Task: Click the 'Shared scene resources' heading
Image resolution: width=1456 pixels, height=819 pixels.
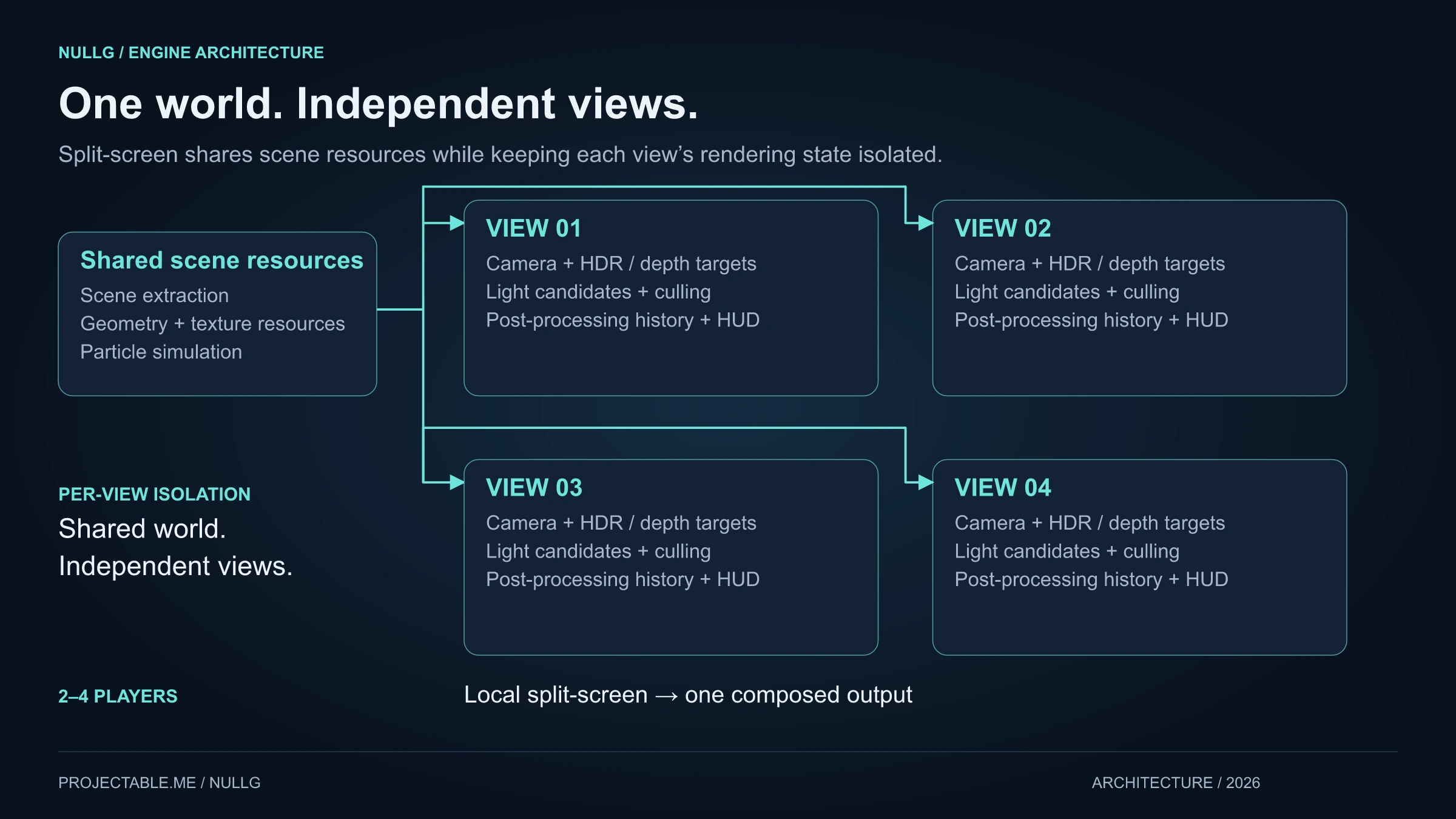Action: (x=222, y=260)
